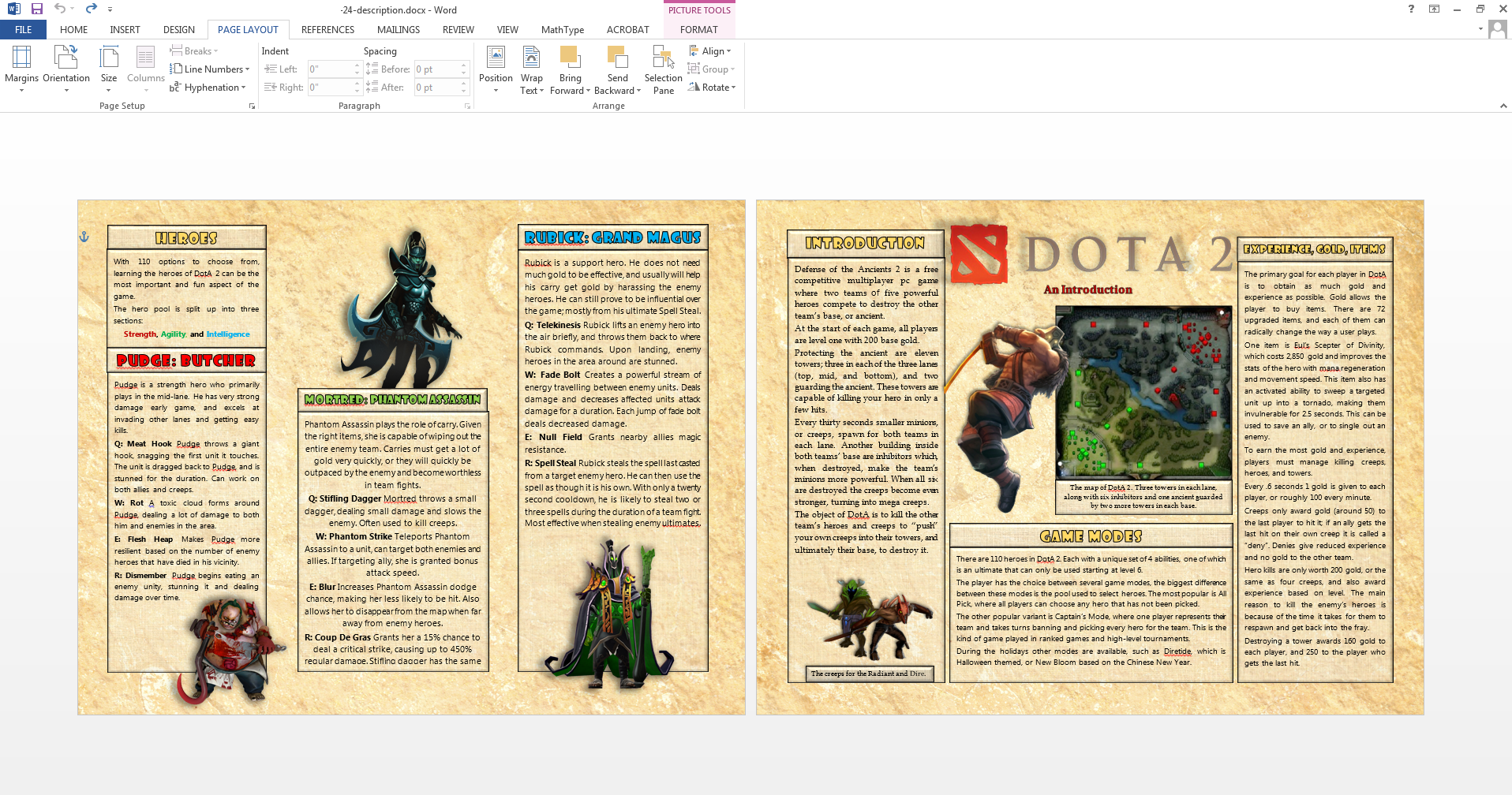Open the FILE tab
This screenshot has width=1512, height=795.
[24, 30]
